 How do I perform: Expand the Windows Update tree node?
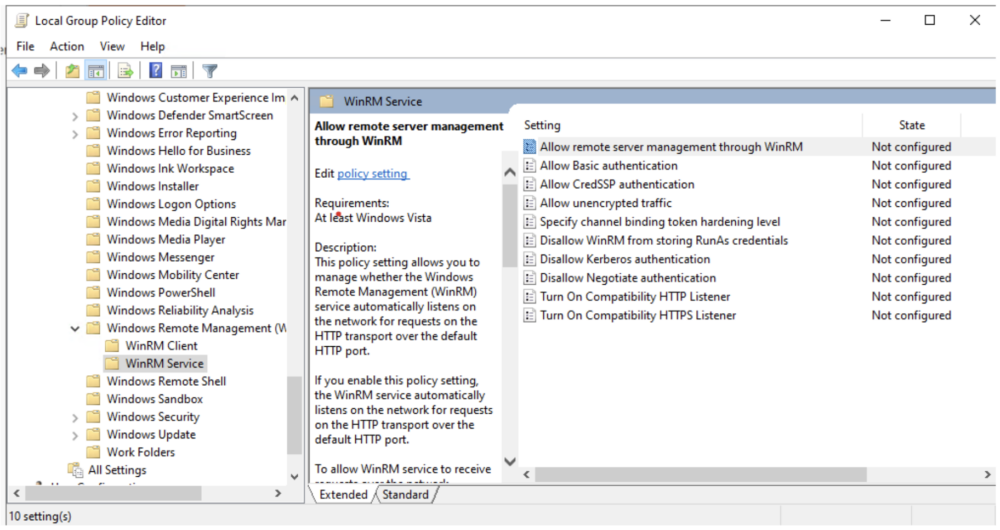coord(76,435)
